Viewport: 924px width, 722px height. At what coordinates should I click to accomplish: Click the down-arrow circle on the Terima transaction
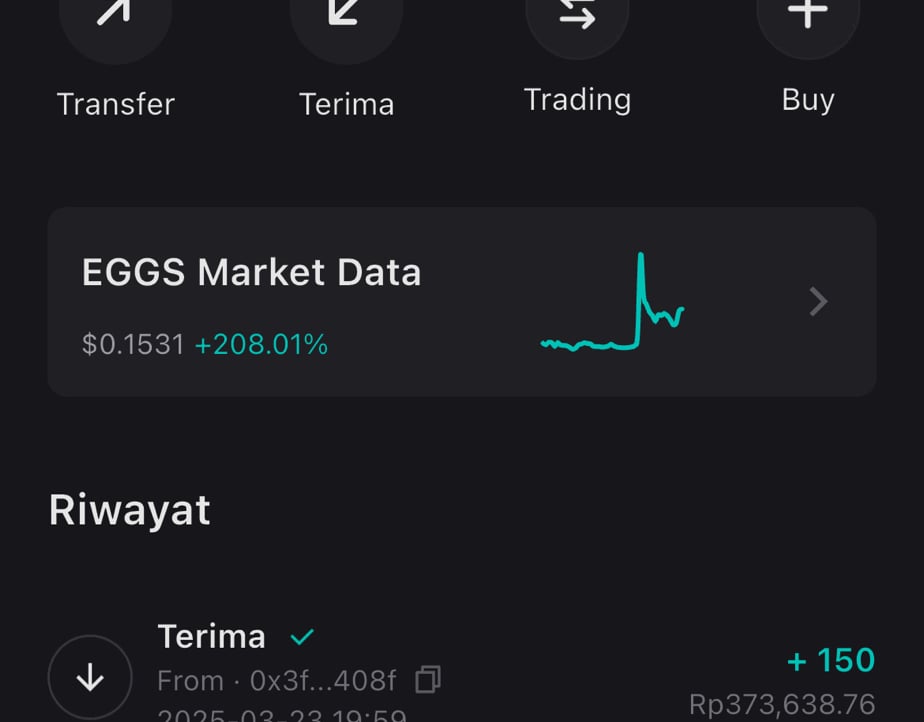click(x=90, y=677)
